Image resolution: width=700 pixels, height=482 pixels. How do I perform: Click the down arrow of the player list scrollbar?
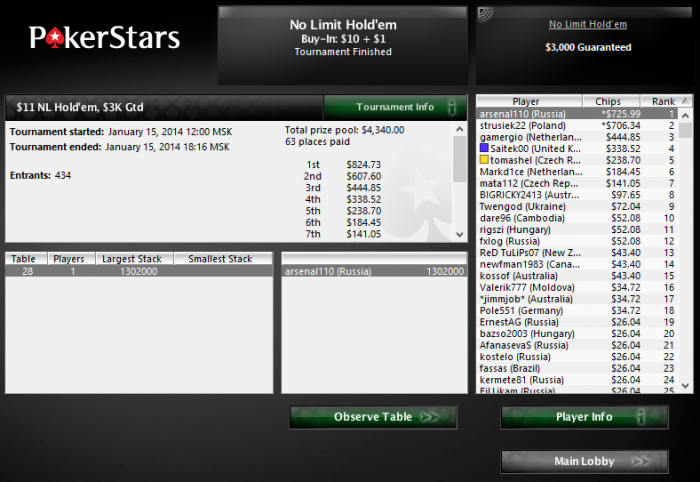click(x=685, y=386)
